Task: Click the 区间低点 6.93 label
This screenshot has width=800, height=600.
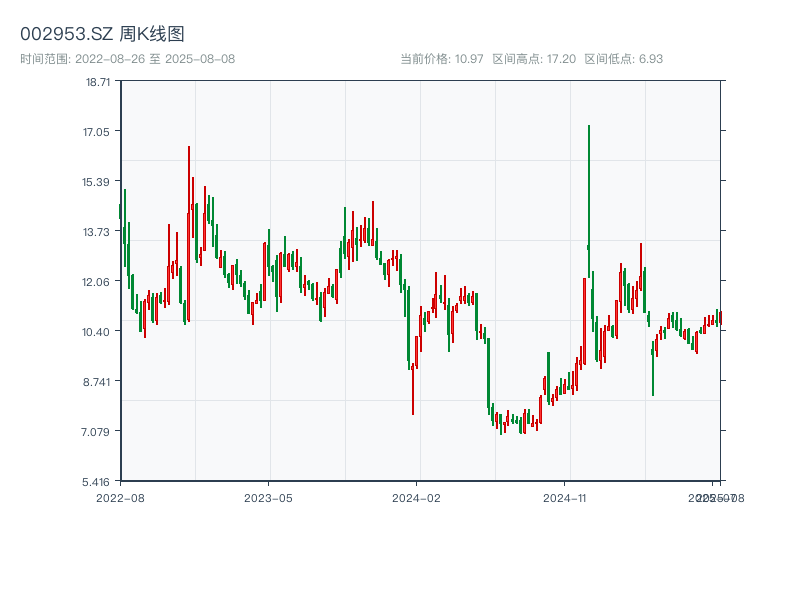Action: pos(623,59)
